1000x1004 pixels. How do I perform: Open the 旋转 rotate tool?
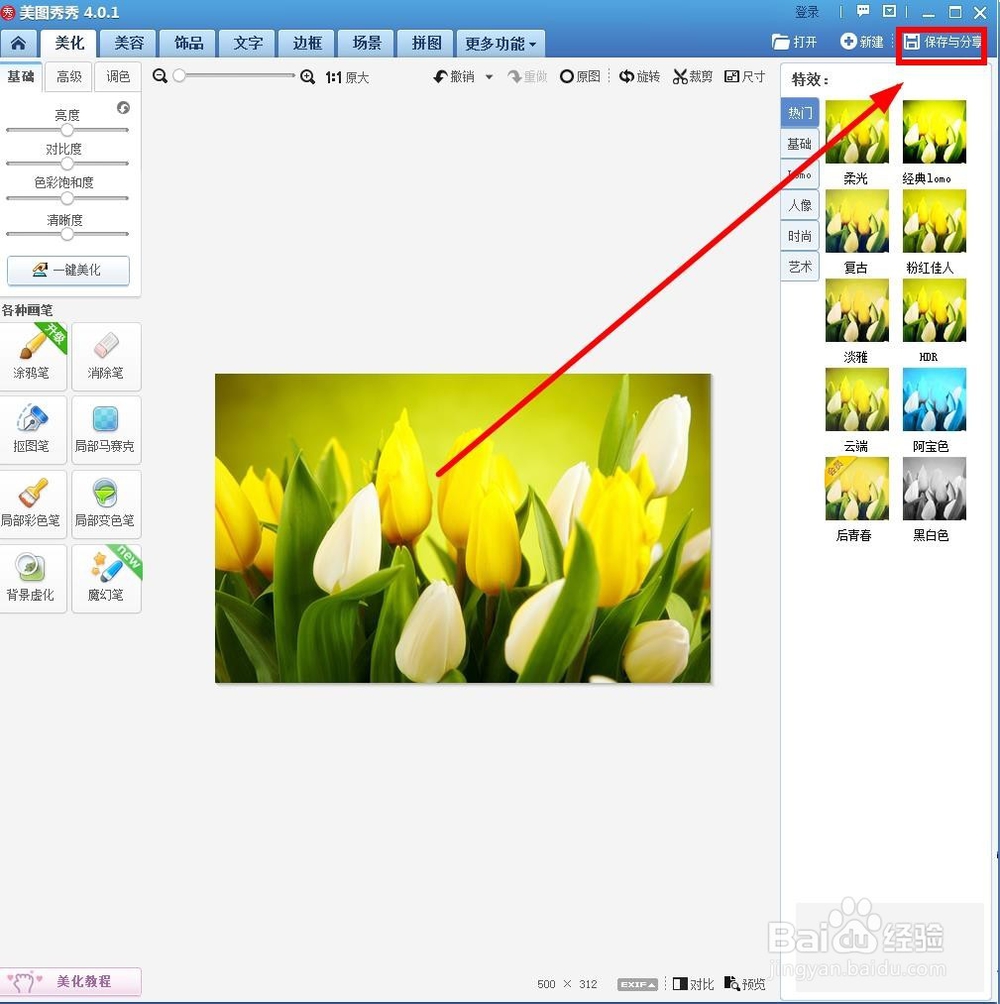[x=639, y=77]
